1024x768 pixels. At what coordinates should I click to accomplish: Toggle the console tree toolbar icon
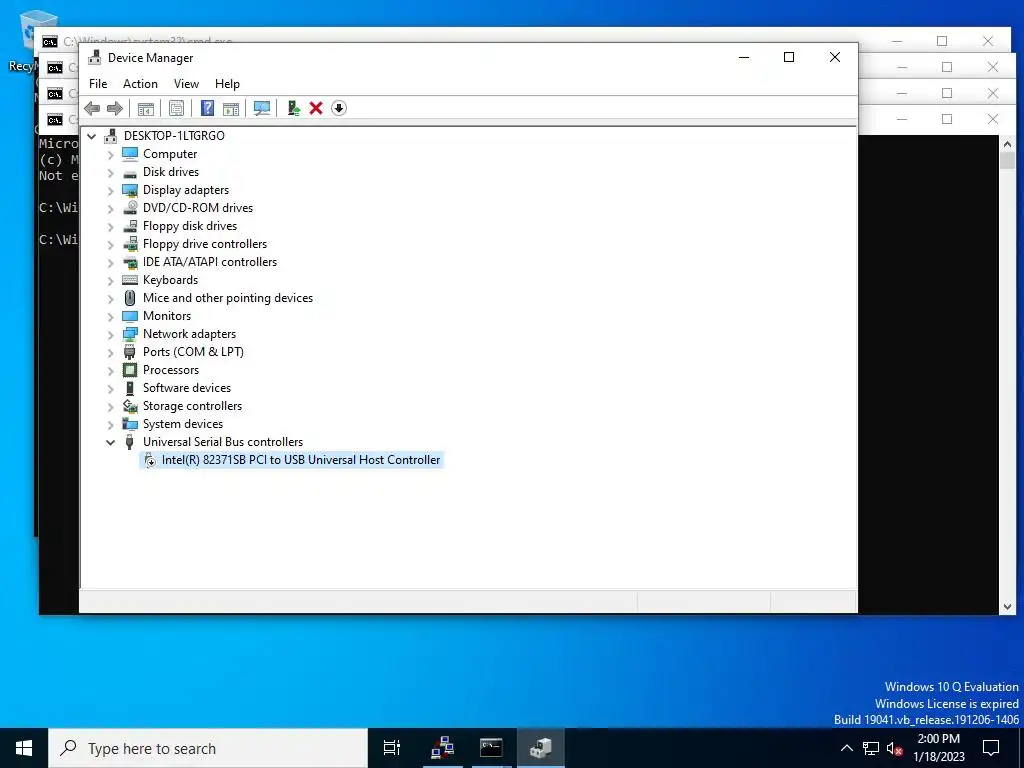pos(146,108)
